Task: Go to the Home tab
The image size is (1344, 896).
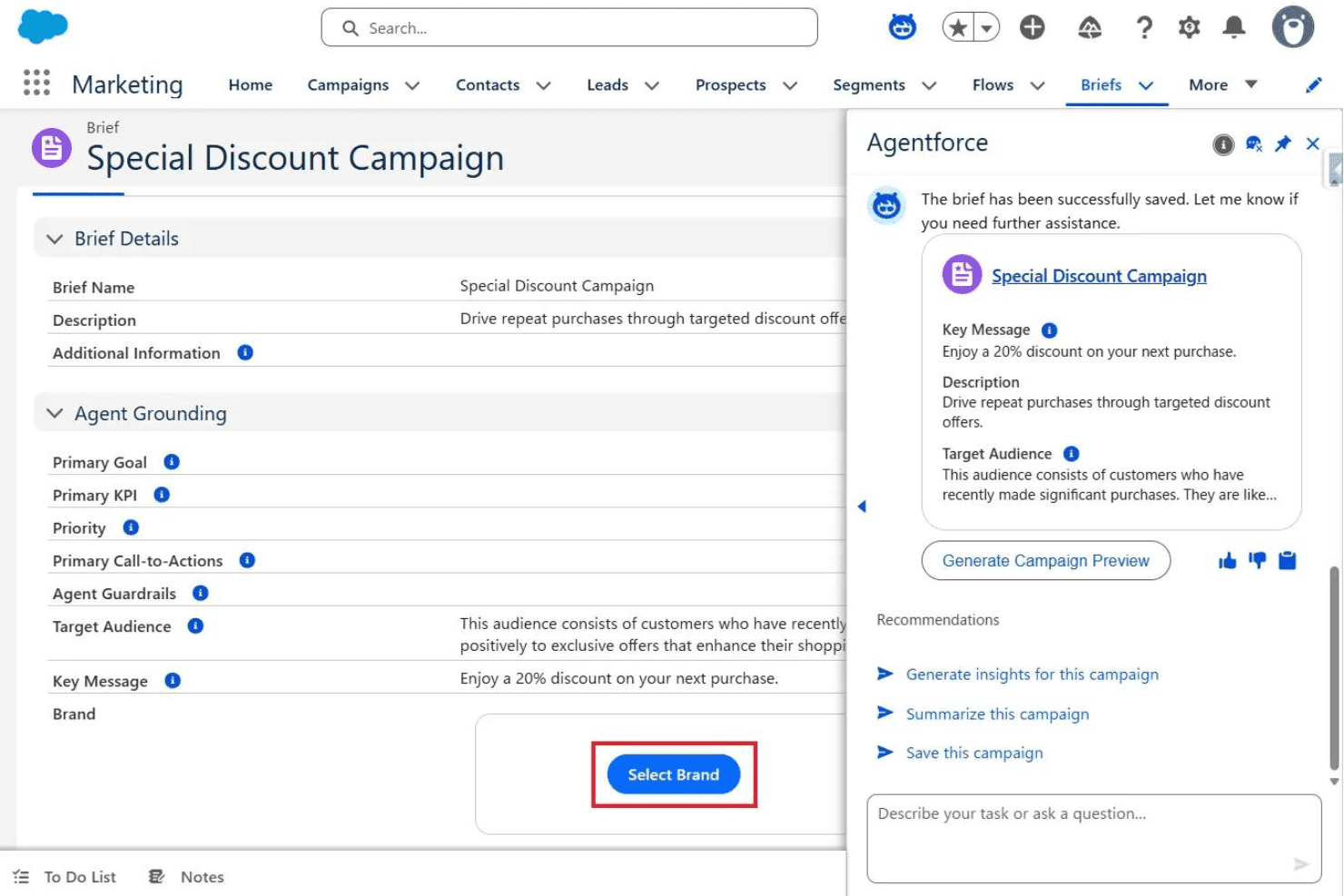Action: tap(251, 84)
